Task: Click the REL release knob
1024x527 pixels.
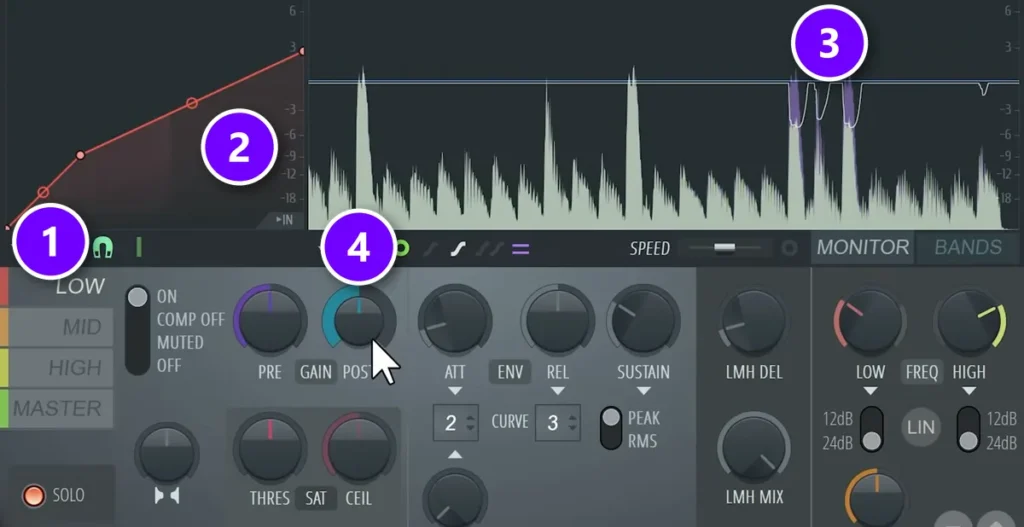Action: pyautogui.click(x=558, y=320)
